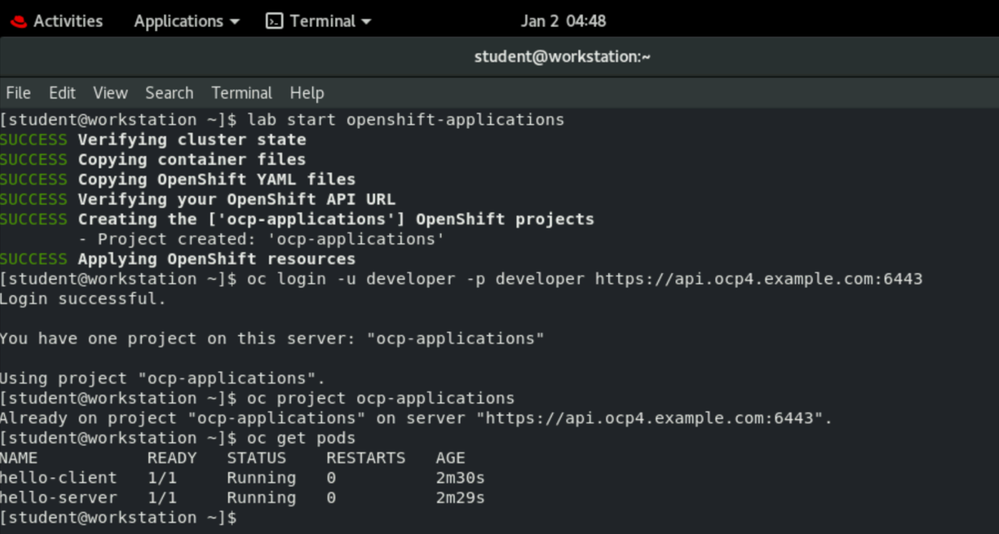999x534 pixels.
Task: Click the arrow beside the top bar Terminal label
Action: (366, 21)
